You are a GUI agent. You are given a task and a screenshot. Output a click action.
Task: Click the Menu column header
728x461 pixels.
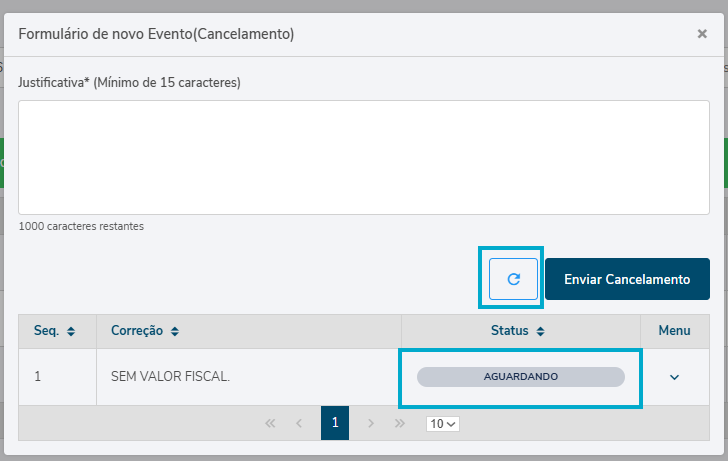point(674,331)
